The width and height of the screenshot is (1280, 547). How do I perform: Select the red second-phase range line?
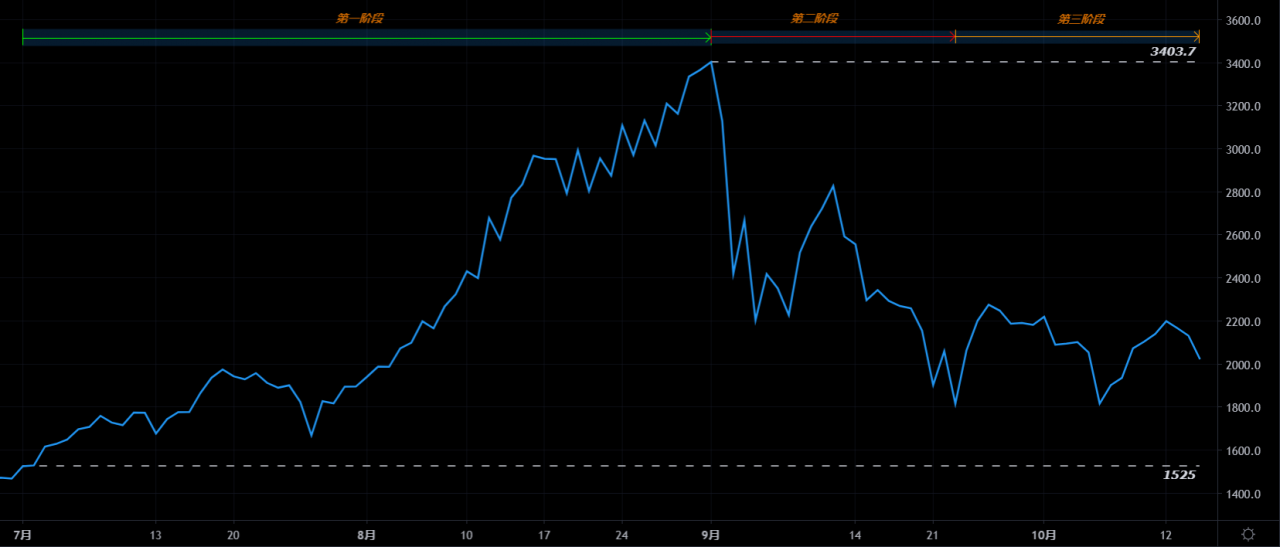(x=830, y=38)
